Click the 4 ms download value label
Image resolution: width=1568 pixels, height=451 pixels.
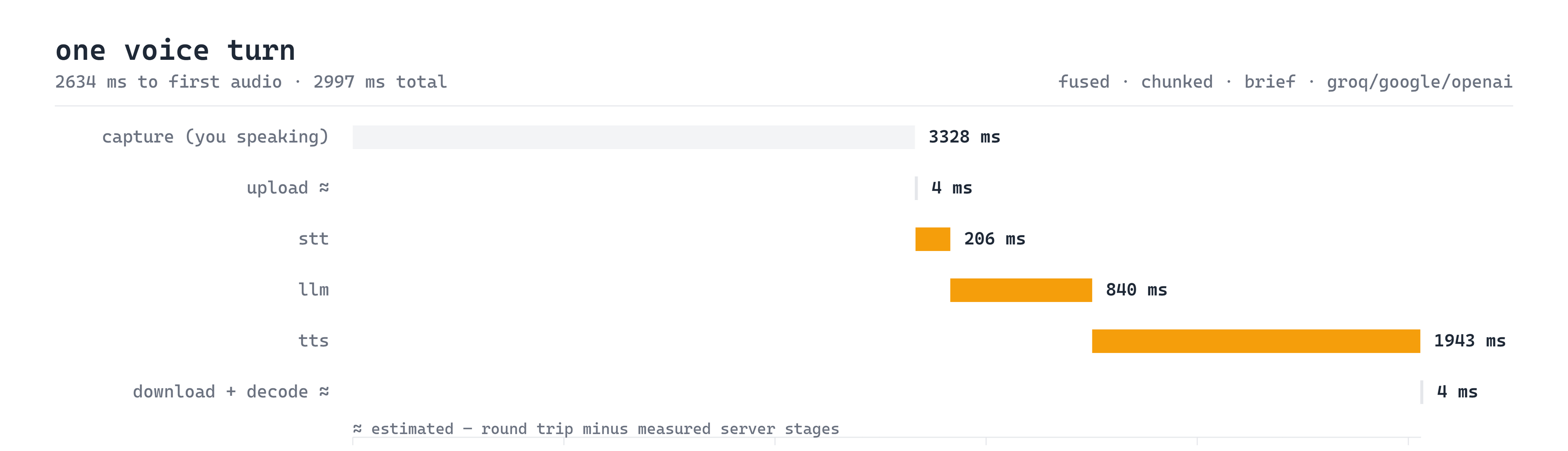click(x=1457, y=392)
